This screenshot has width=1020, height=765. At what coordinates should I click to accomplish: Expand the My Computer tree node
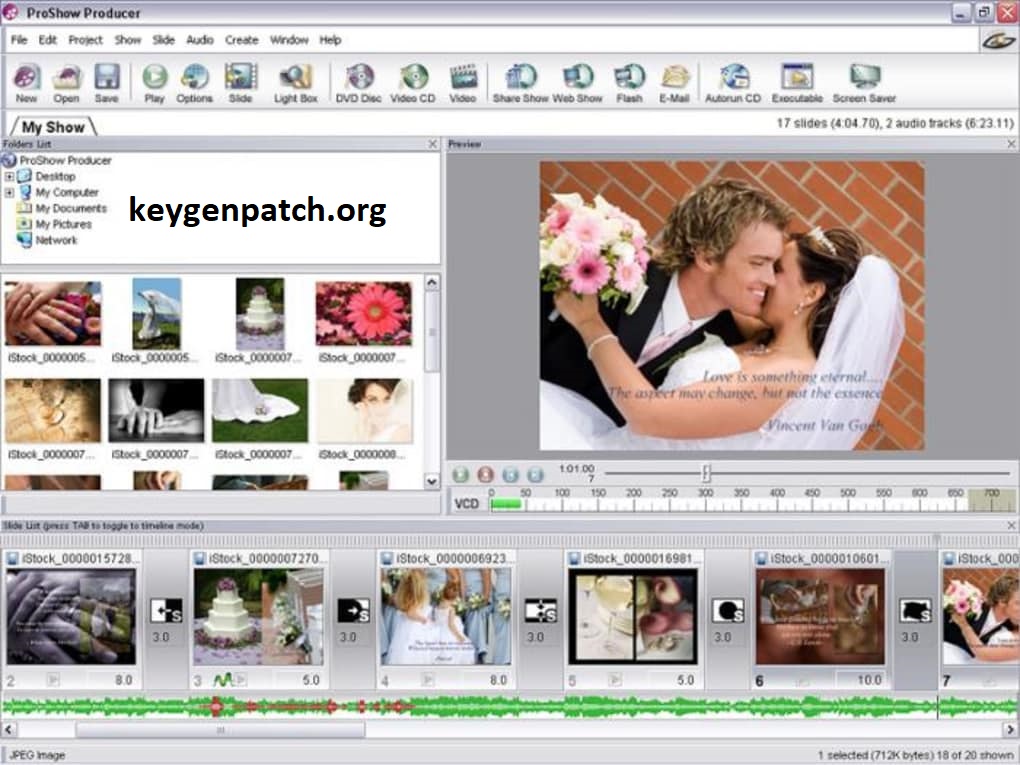pos(9,193)
